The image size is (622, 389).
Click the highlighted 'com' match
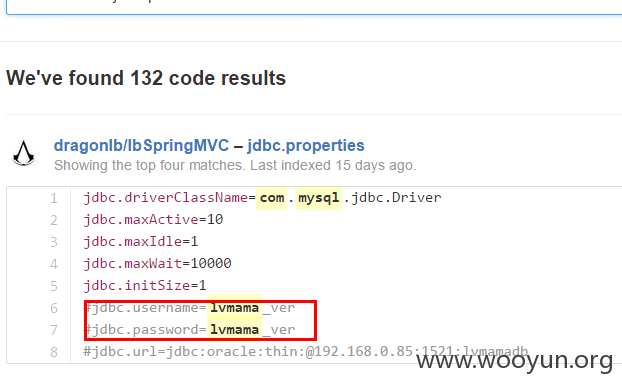272,197
